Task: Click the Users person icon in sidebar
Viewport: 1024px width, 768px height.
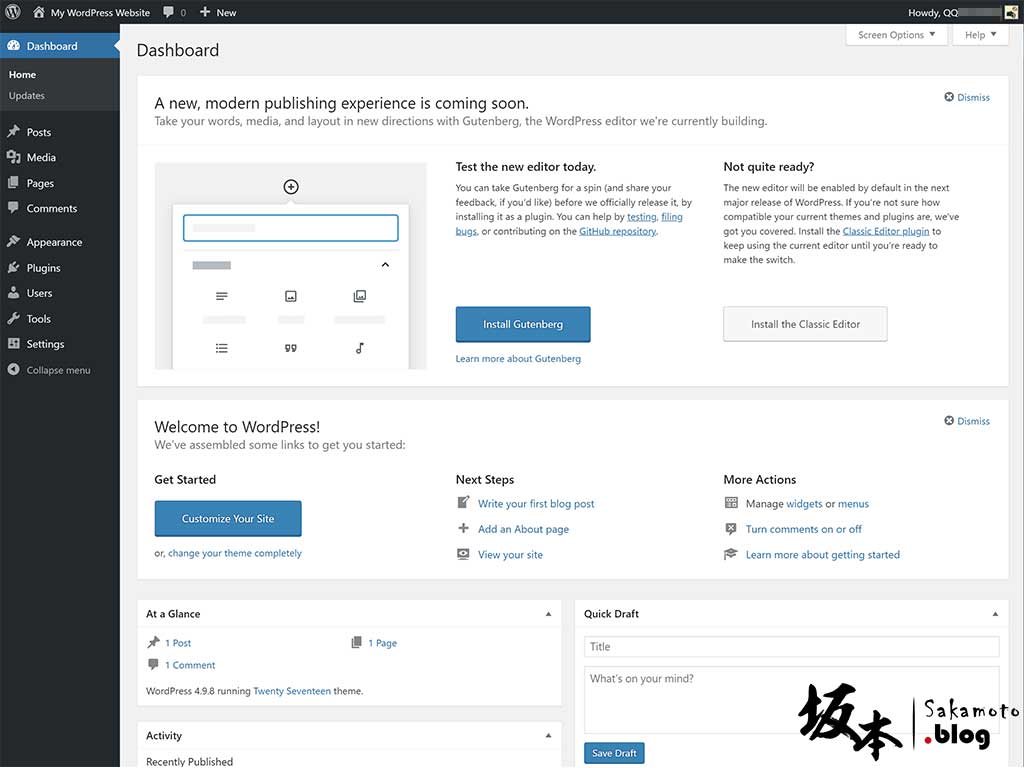Action: (14, 293)
